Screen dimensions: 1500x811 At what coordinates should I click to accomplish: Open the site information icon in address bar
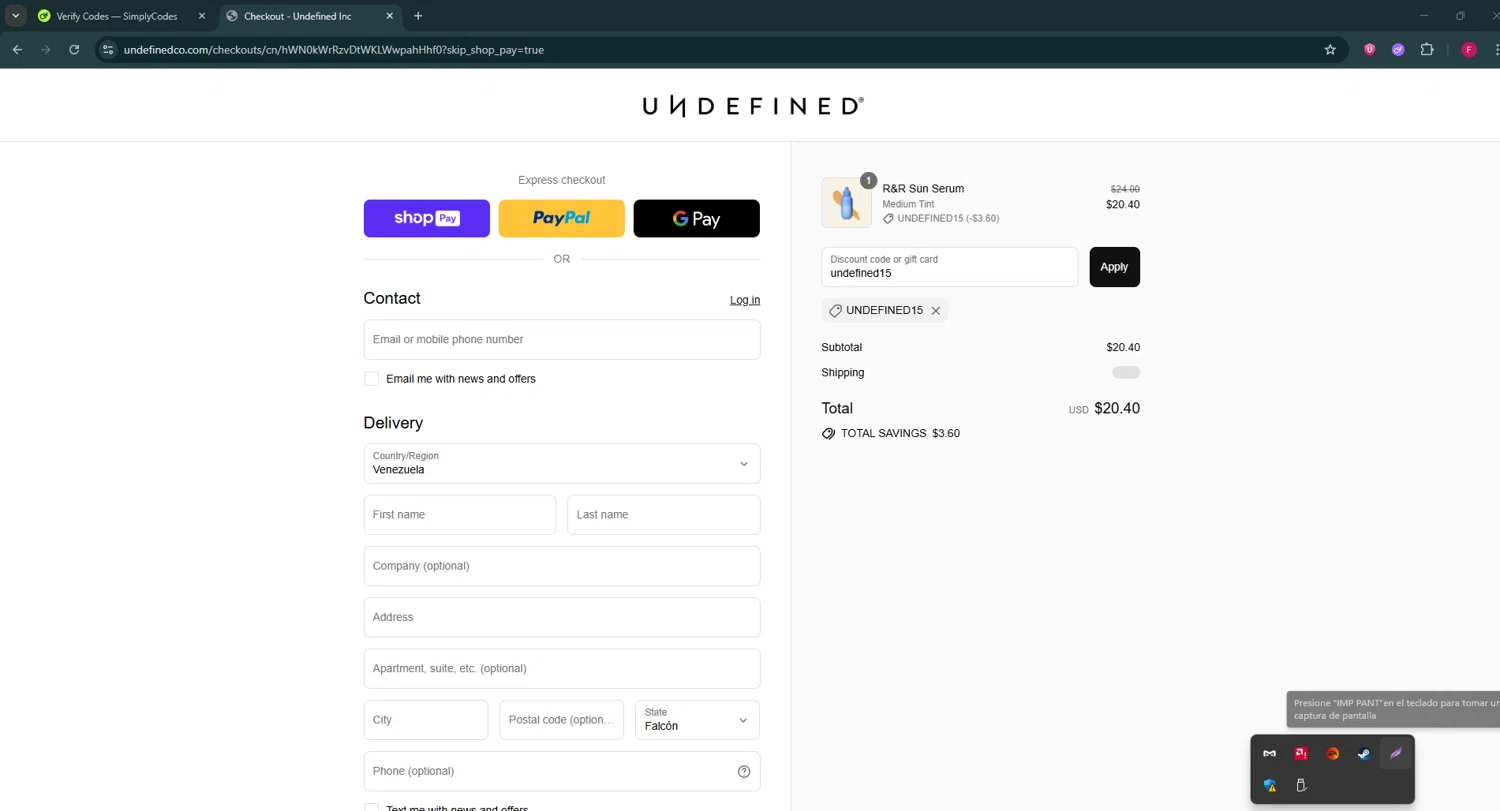point(108,49)
